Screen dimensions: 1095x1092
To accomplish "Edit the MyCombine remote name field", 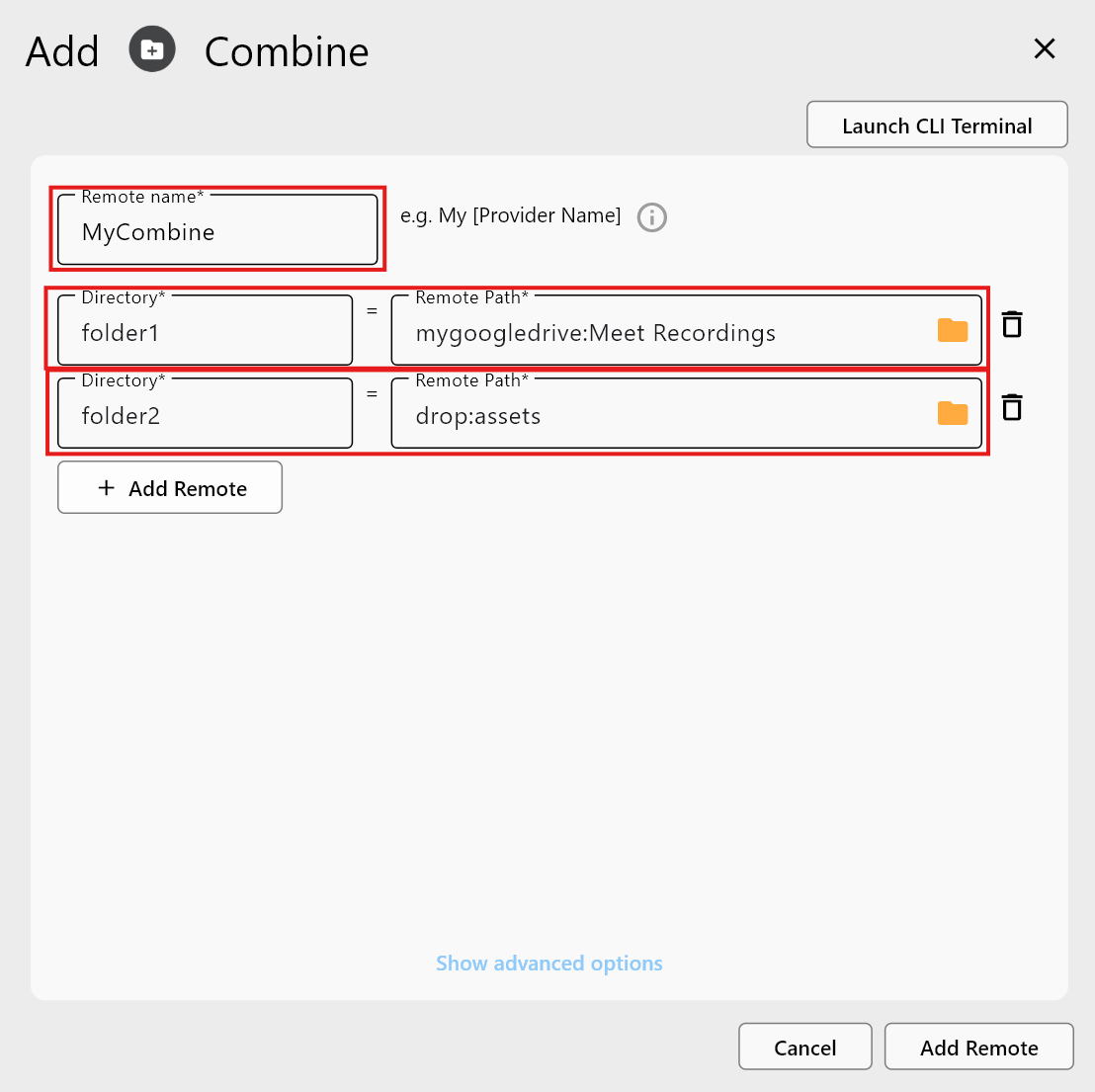I will [x=216, y=231].
